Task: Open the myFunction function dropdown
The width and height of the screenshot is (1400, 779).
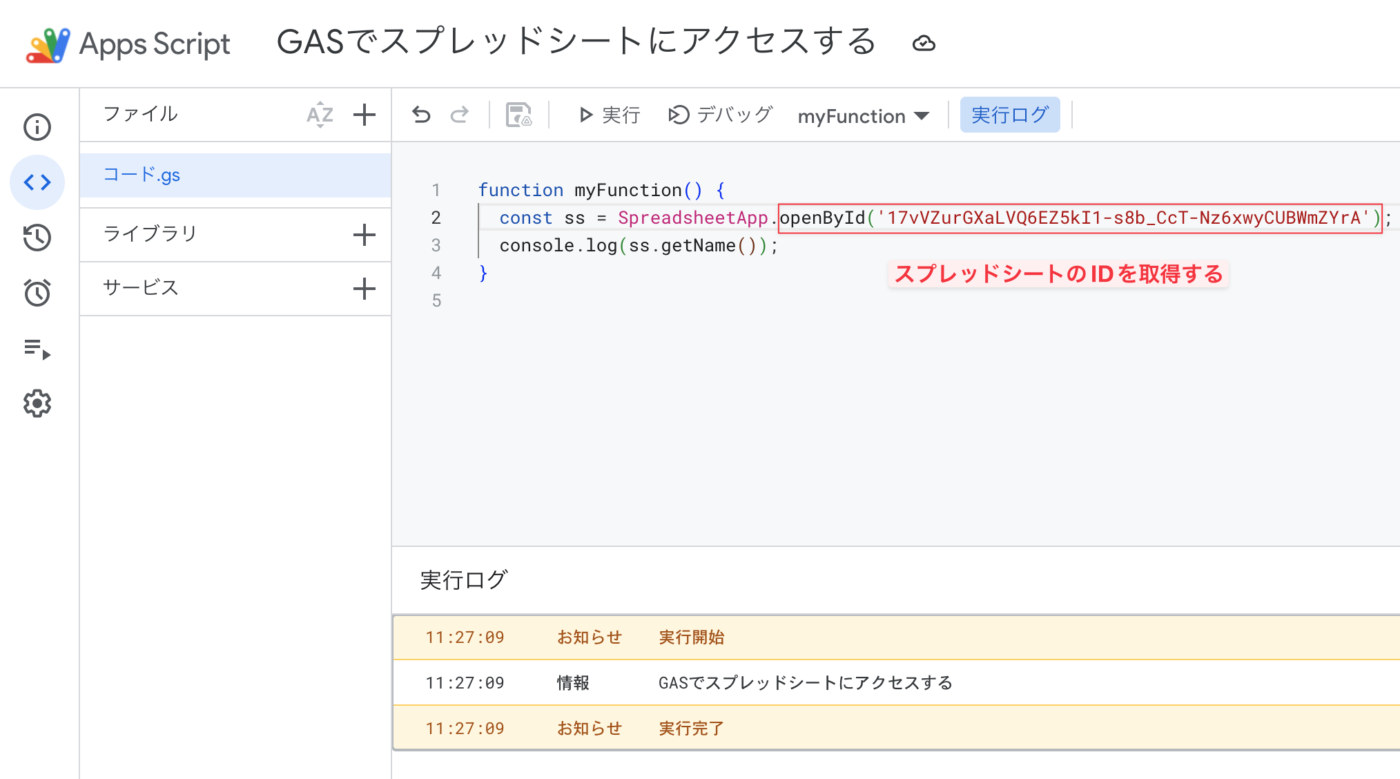Action: coord(863,116)
